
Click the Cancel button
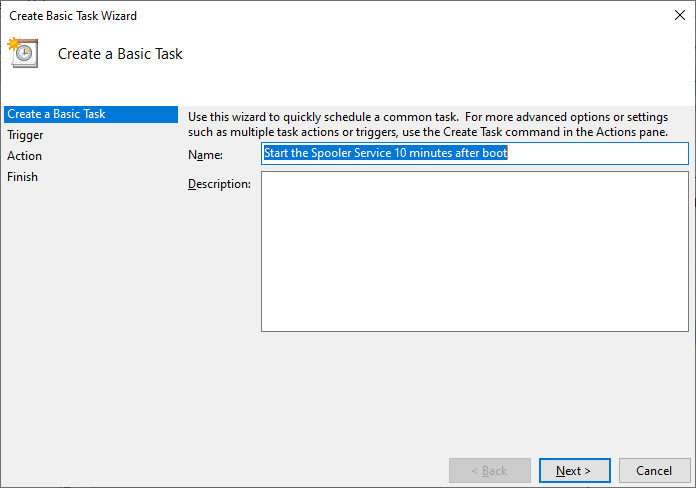654,470
